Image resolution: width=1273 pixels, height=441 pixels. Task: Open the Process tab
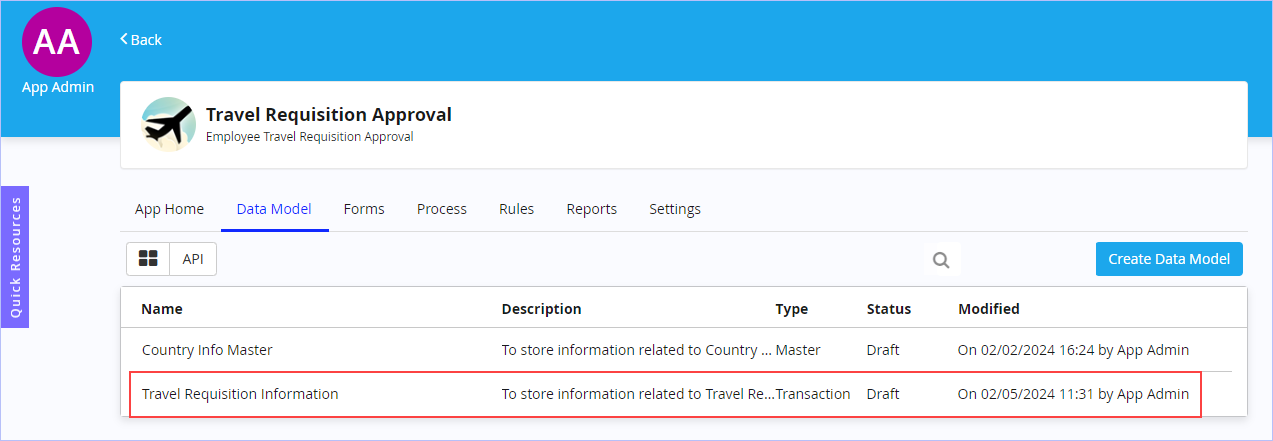pyautogui.click(x=442, y=209)
